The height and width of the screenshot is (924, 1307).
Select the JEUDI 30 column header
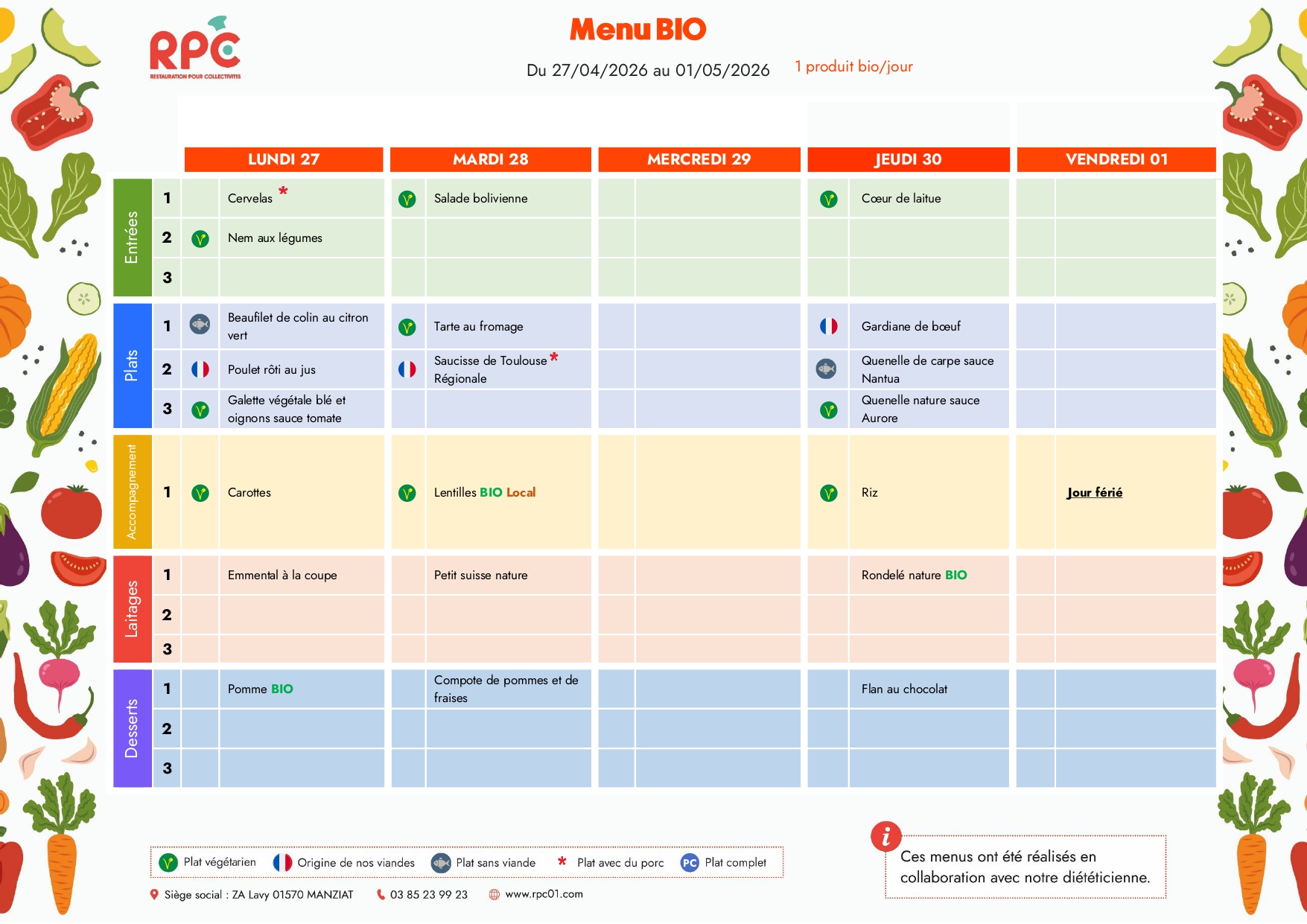(x=908, y=159)
